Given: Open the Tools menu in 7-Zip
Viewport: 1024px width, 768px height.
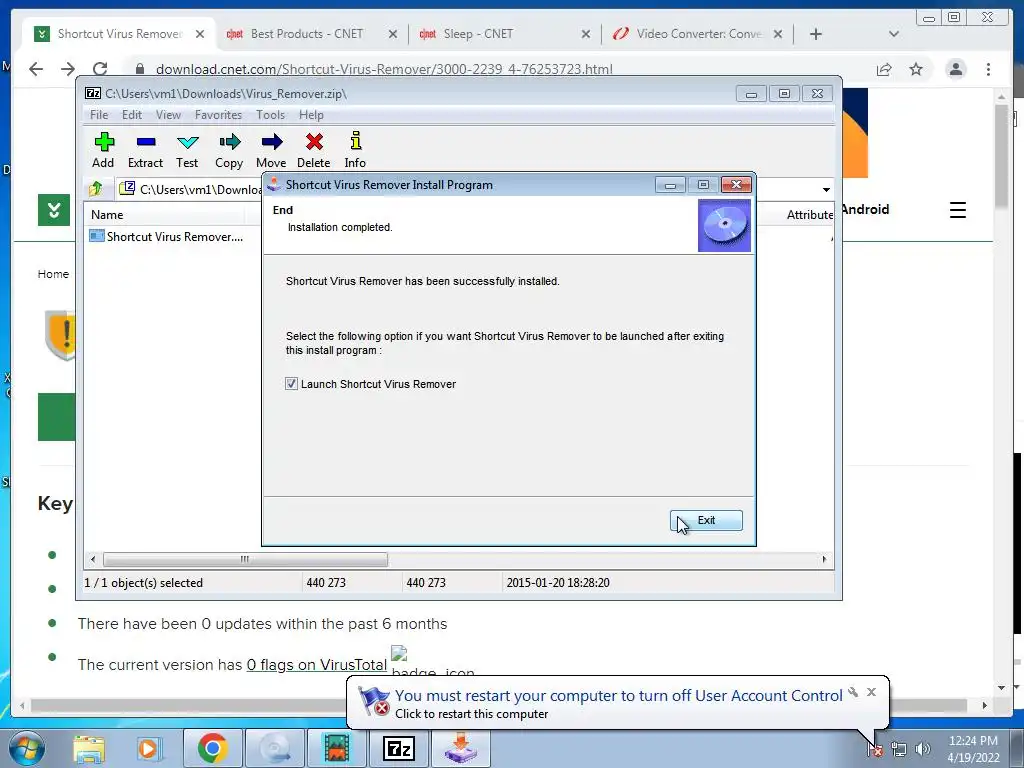Looking at the screenshot, I should click(x=270, y=115).
